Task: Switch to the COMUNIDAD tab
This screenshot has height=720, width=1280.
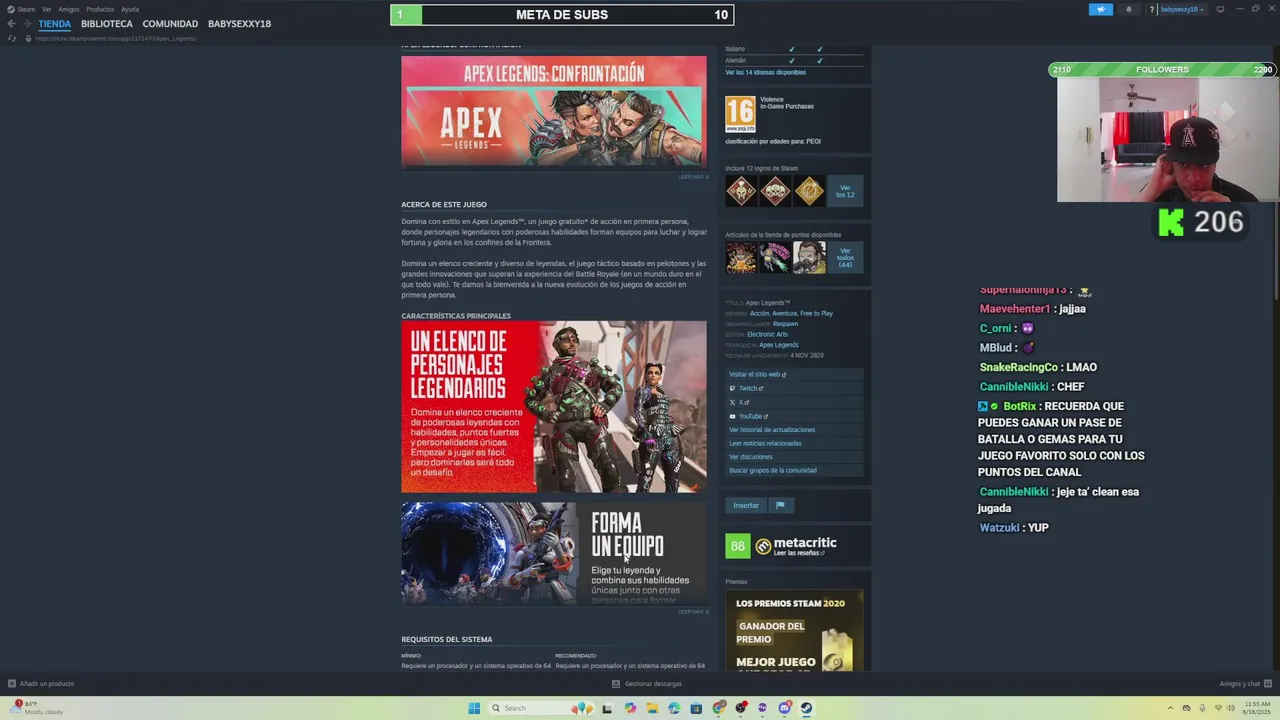Action: (x=170, y=23)
